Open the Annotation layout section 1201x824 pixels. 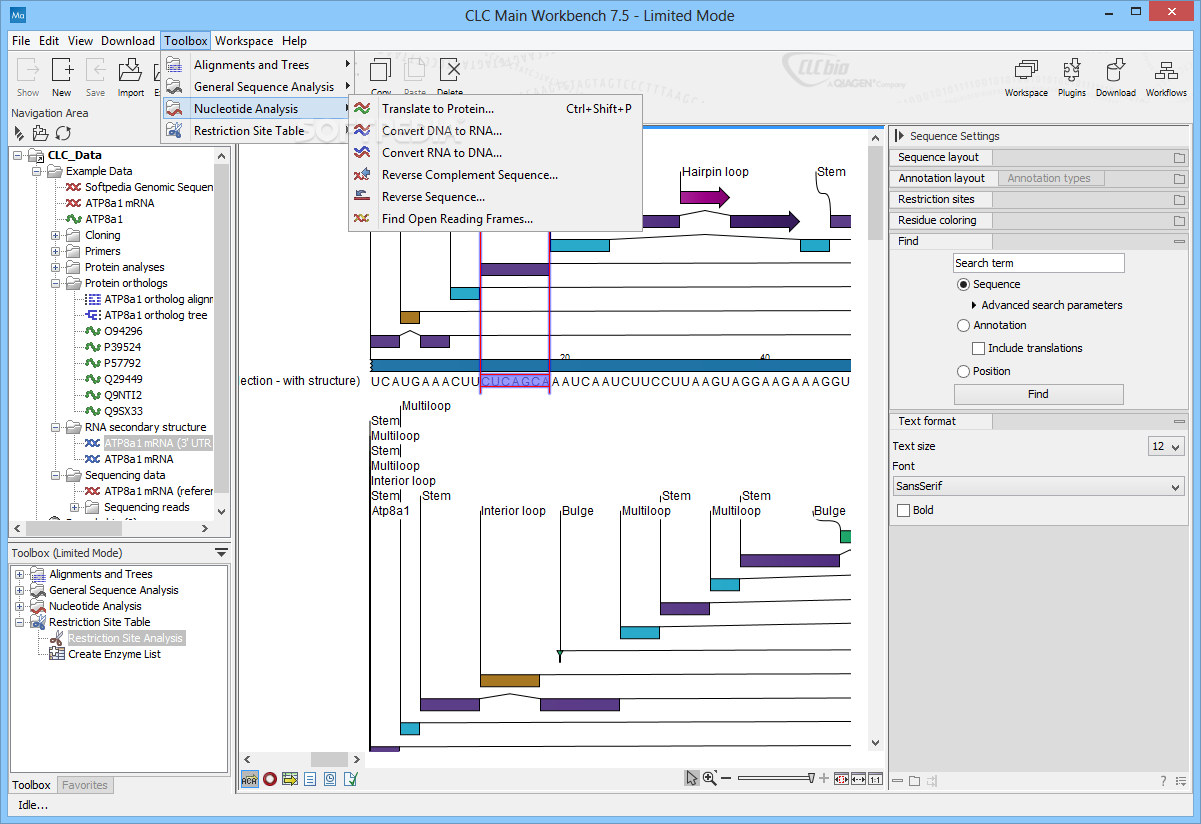pyautogui.click(x=941, y=178)
